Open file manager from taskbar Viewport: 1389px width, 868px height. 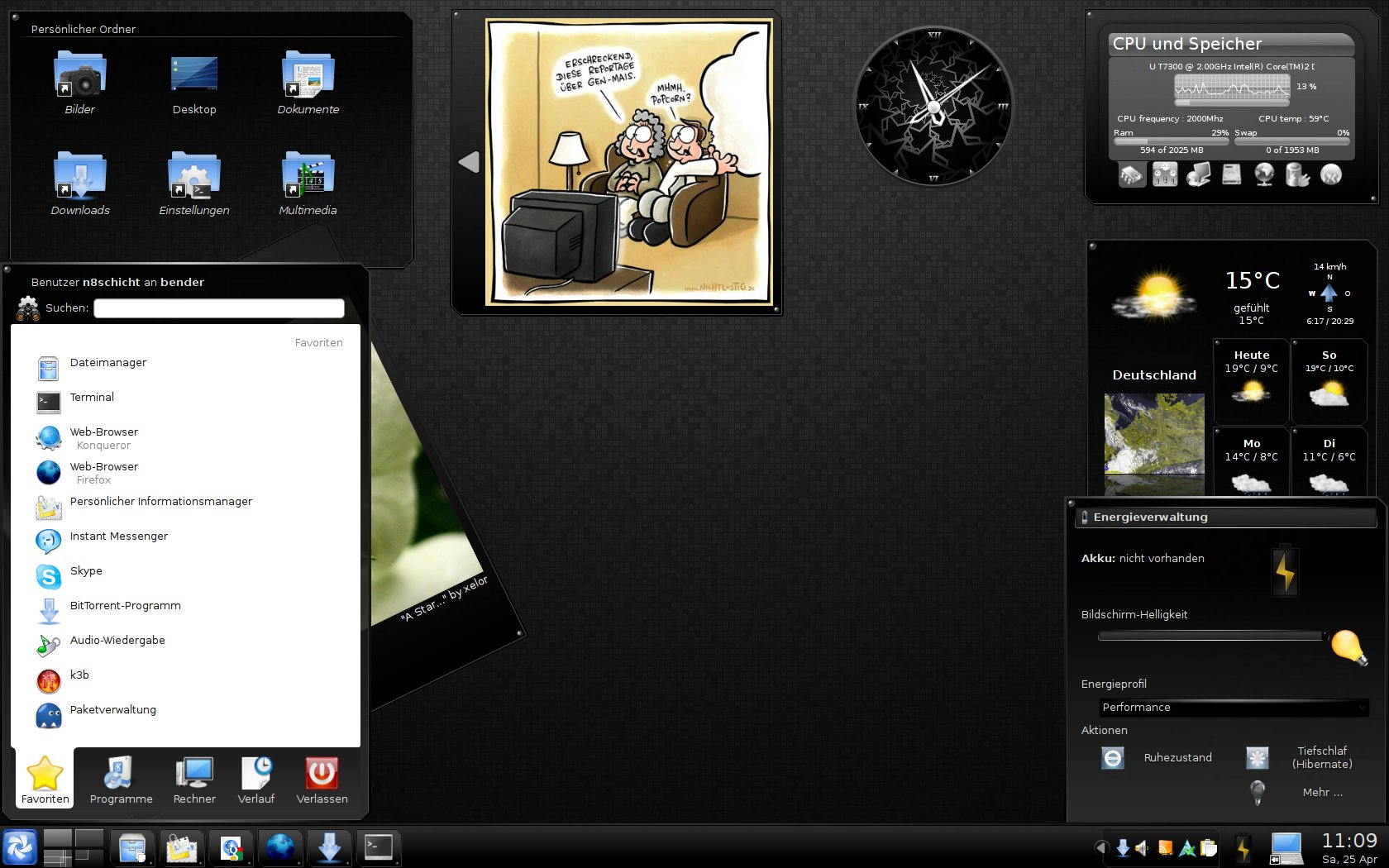click(132, 848)
